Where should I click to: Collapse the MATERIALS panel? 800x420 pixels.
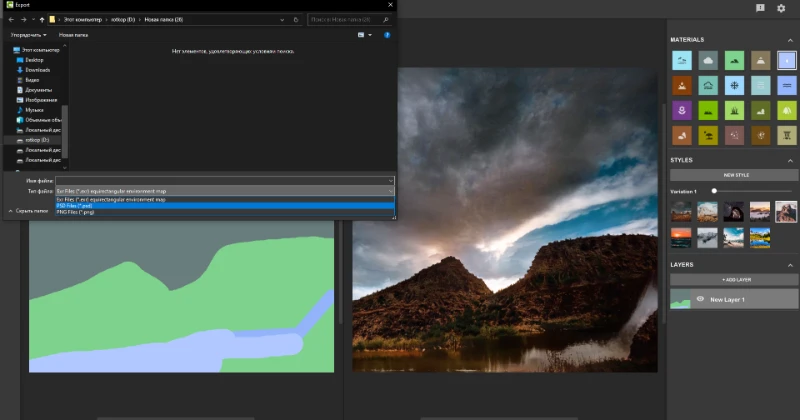click(790, 40)
